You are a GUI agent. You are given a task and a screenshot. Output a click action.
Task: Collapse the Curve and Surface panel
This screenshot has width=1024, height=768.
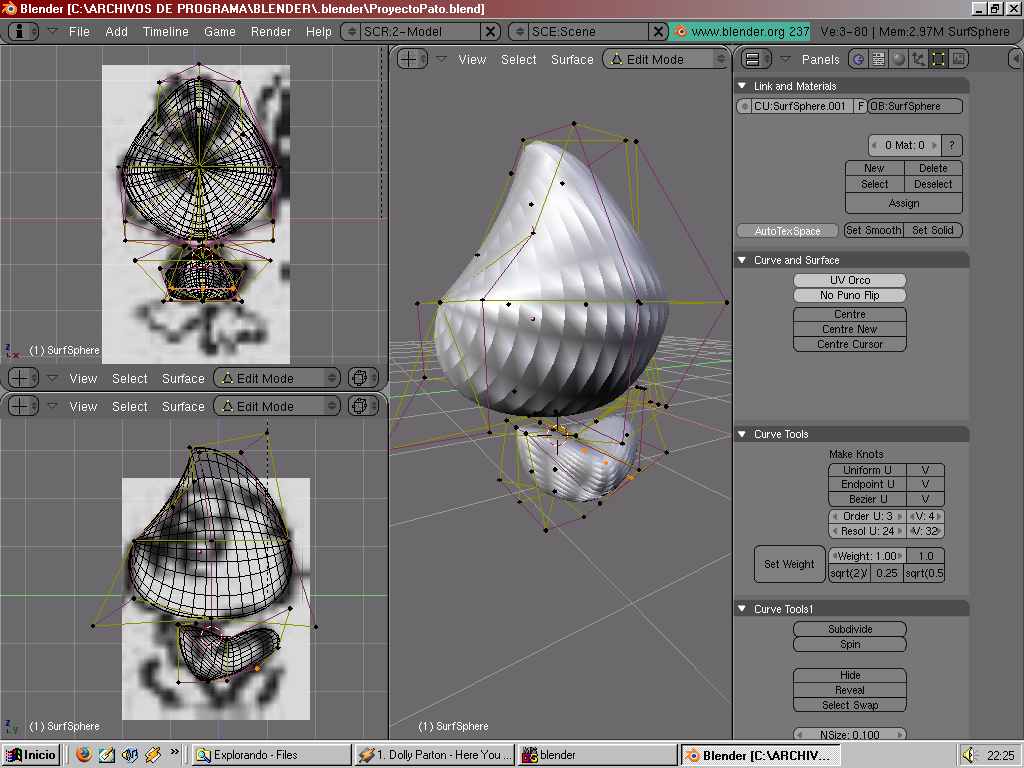click(x=742, y=260)
